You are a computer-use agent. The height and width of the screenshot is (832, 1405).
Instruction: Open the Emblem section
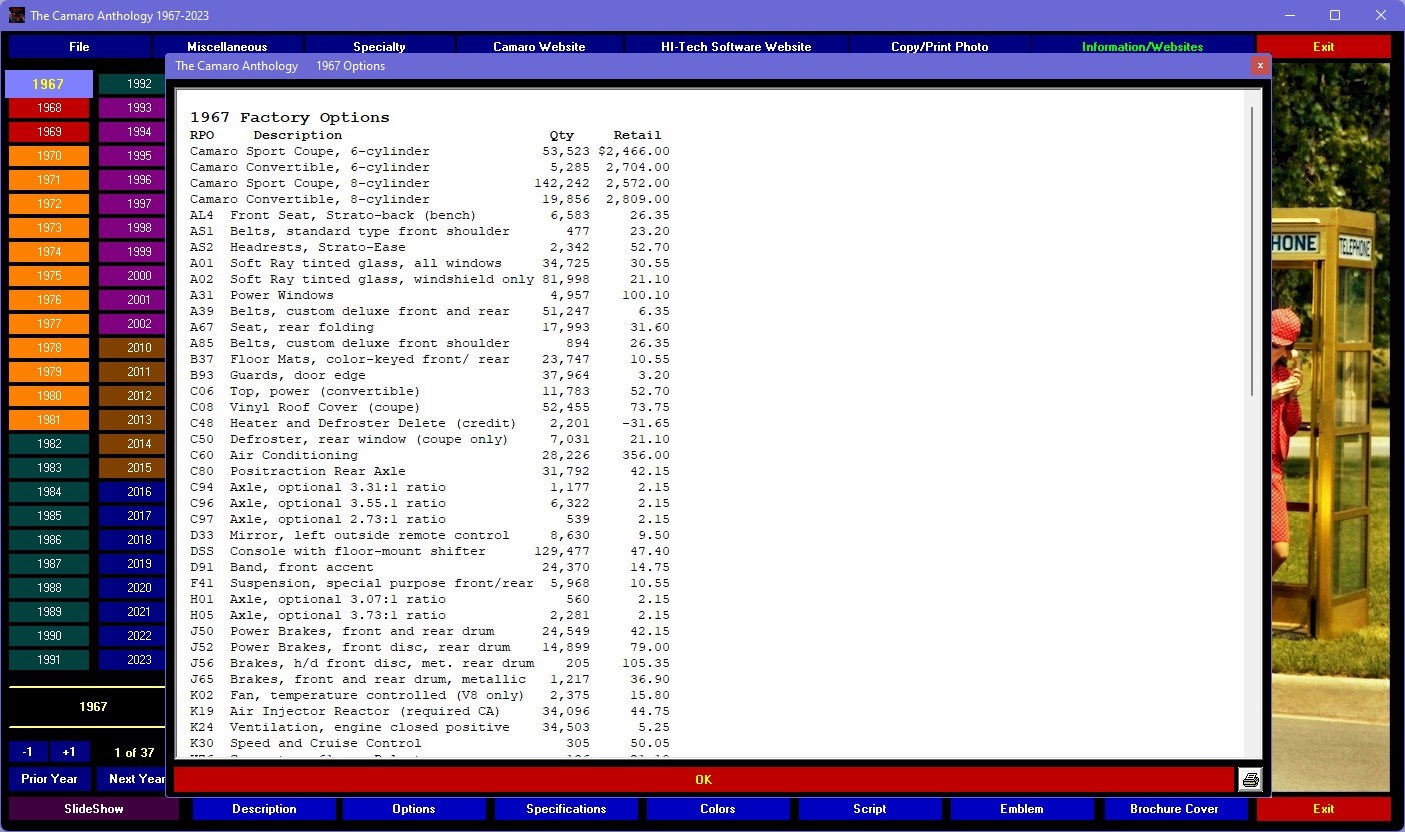point(1022,809)
